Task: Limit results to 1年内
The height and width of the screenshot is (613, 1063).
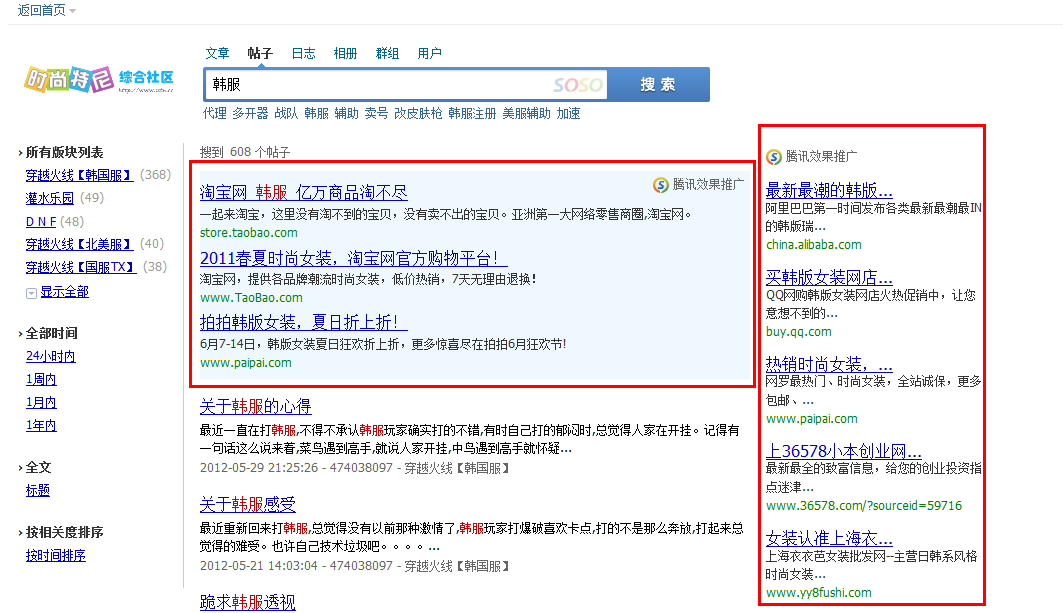Action: click(41, 426)
